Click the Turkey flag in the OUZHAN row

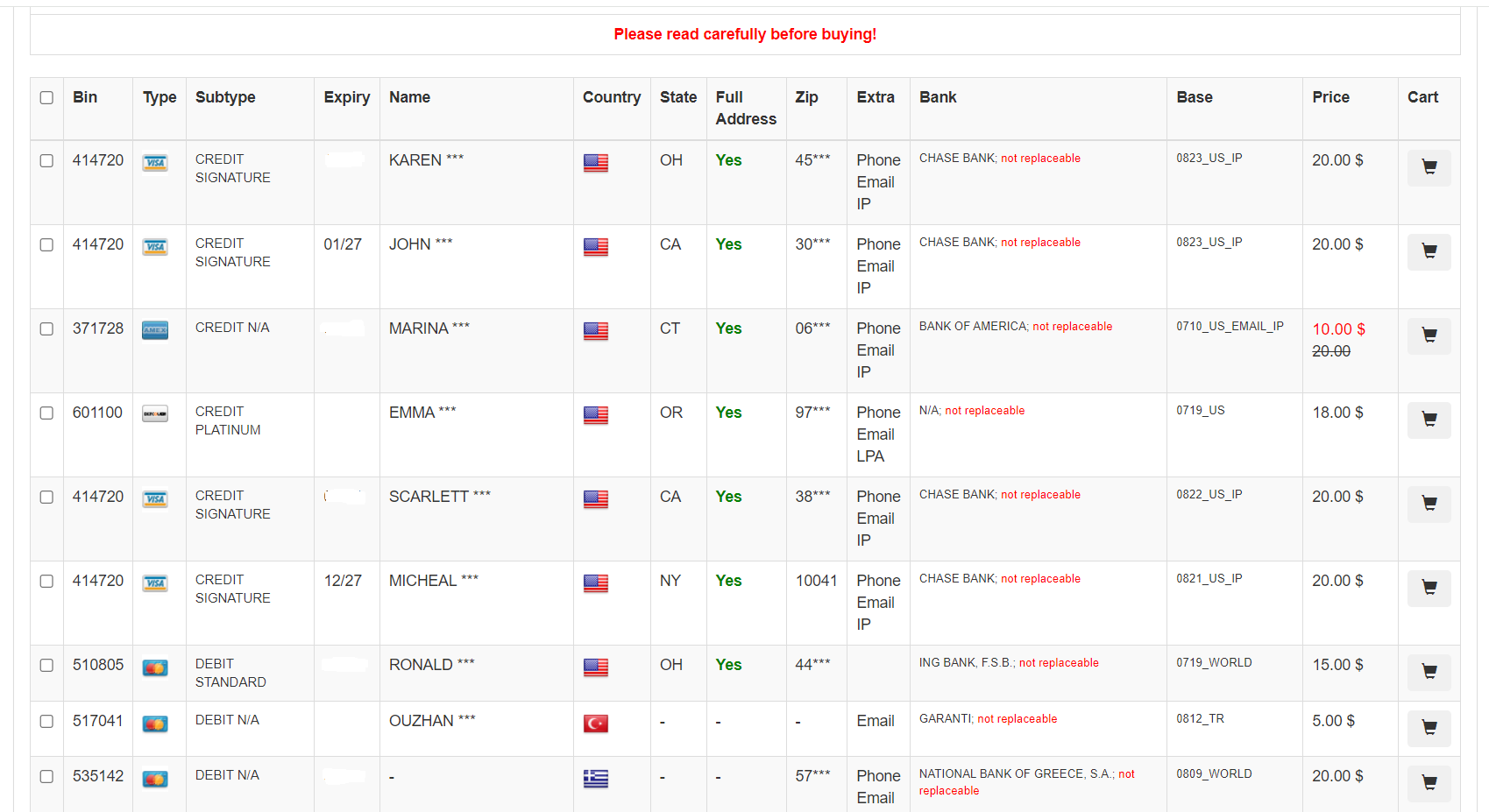point(596,724)
